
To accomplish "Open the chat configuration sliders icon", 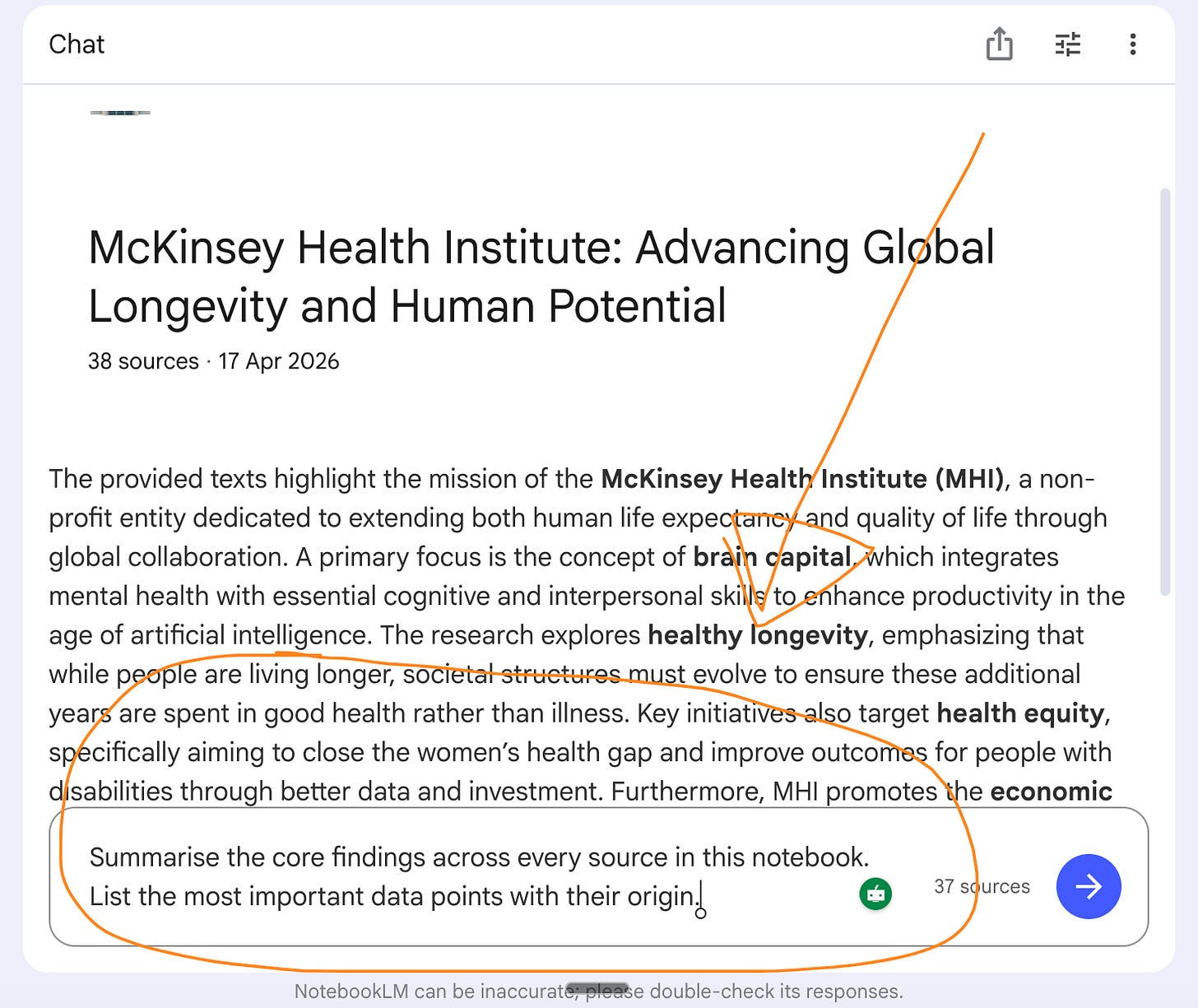I will point(1067,44).
